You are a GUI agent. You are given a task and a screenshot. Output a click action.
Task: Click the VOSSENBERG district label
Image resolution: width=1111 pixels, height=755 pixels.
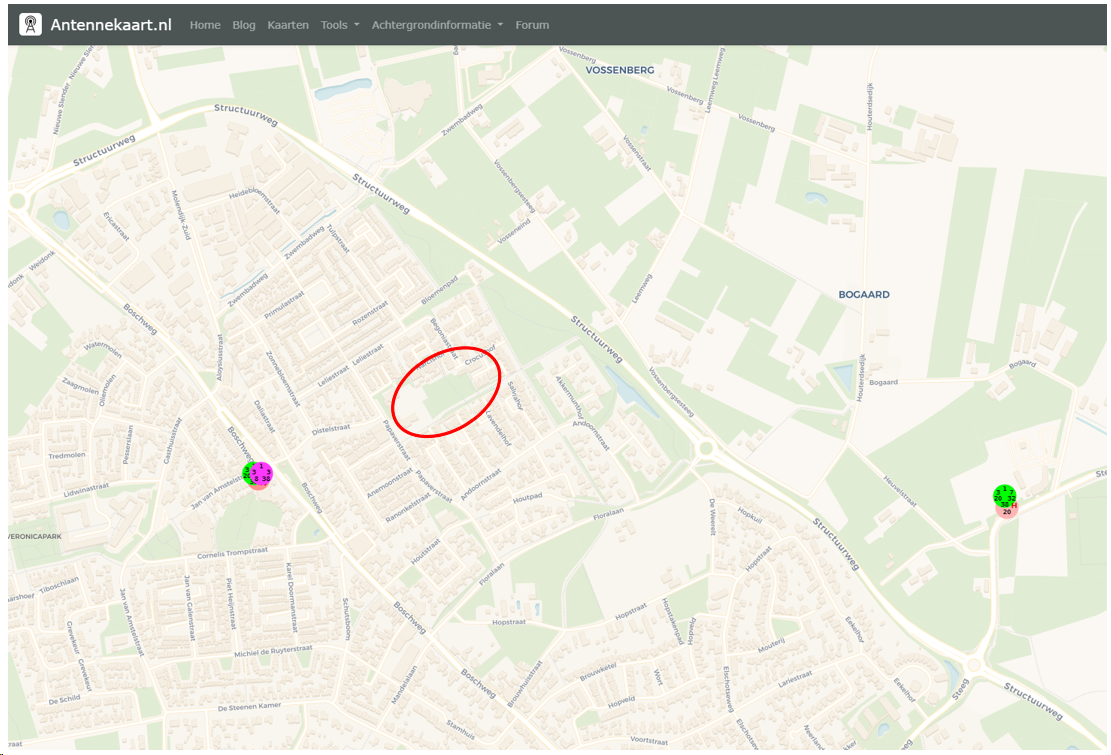click(x=620, y=70)
